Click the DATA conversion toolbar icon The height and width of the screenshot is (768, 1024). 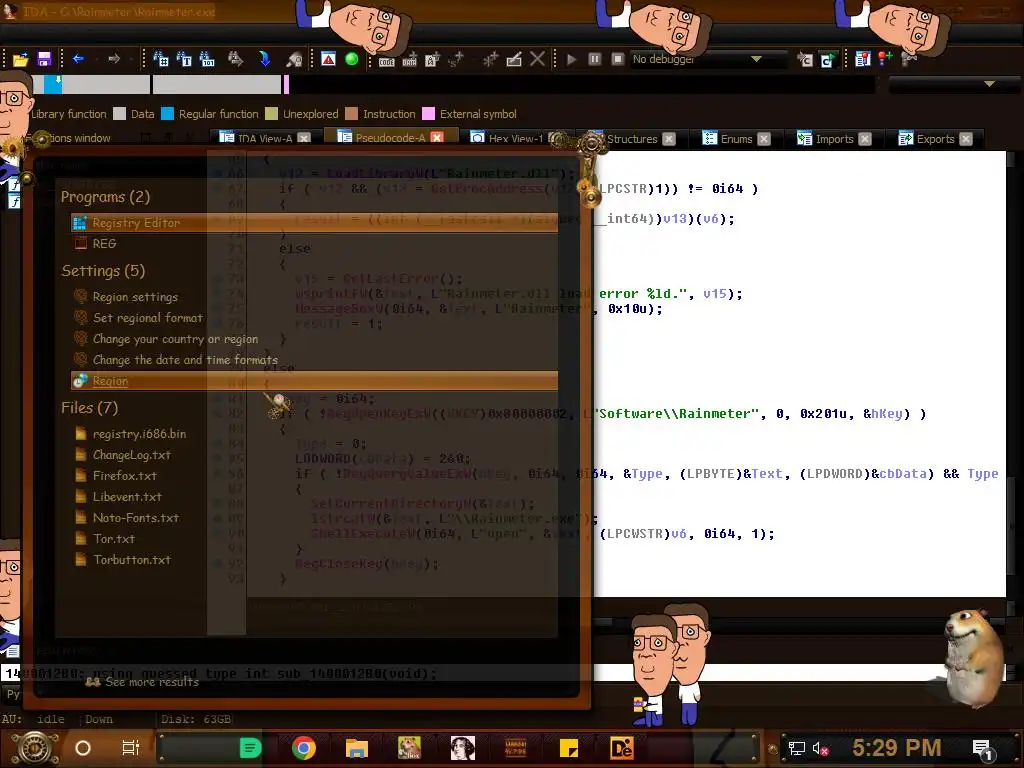coord(409,61)
